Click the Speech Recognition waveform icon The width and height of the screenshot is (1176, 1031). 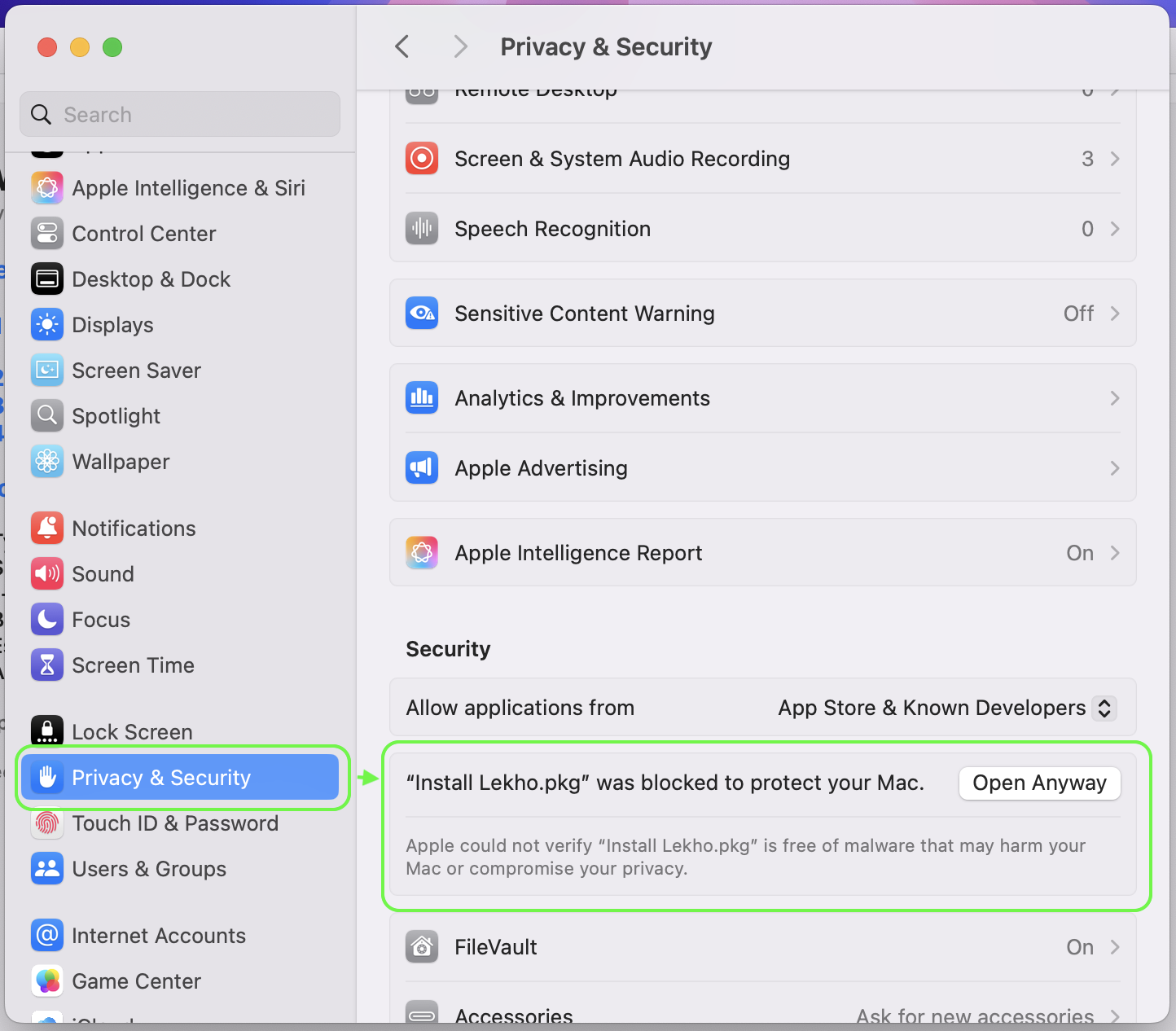pos(422,229)
